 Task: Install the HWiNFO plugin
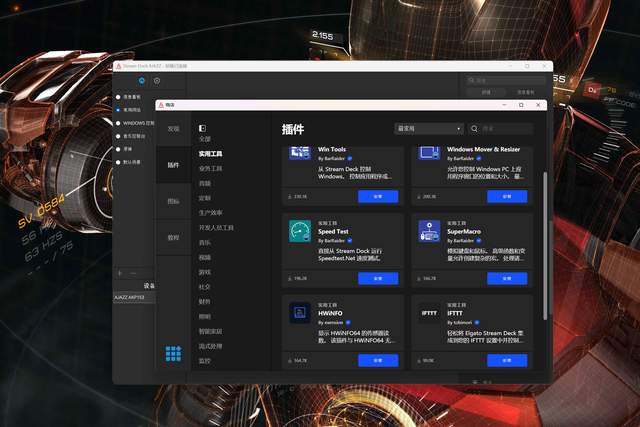coord(378,360)
